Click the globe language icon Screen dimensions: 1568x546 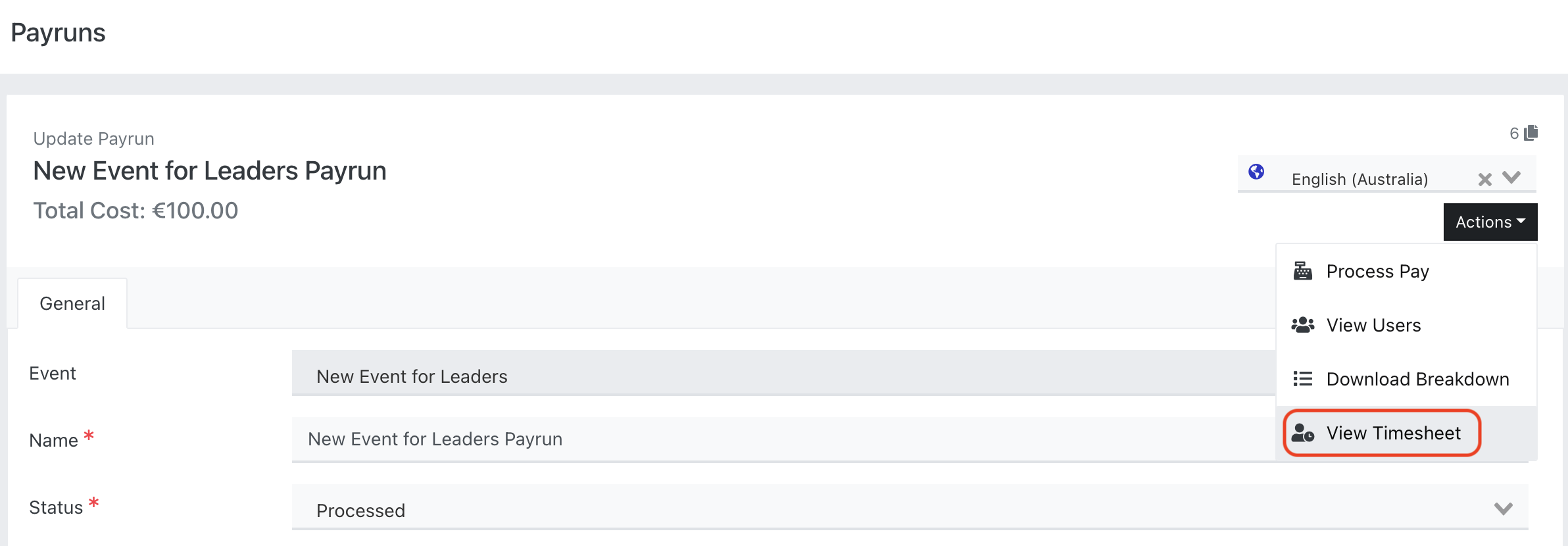[1256, 172]
